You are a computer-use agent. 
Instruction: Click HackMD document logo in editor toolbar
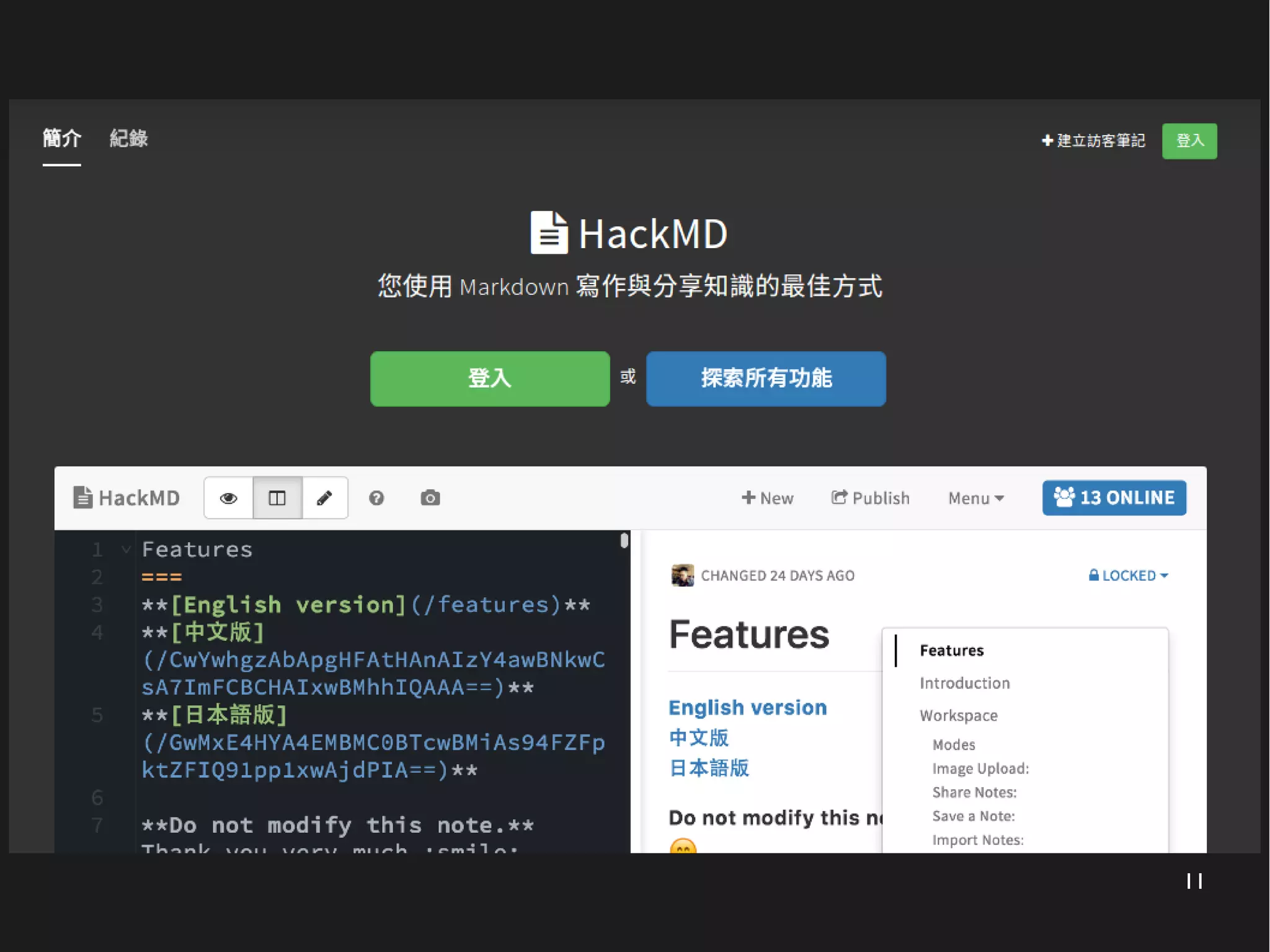(x=127, y=498)
